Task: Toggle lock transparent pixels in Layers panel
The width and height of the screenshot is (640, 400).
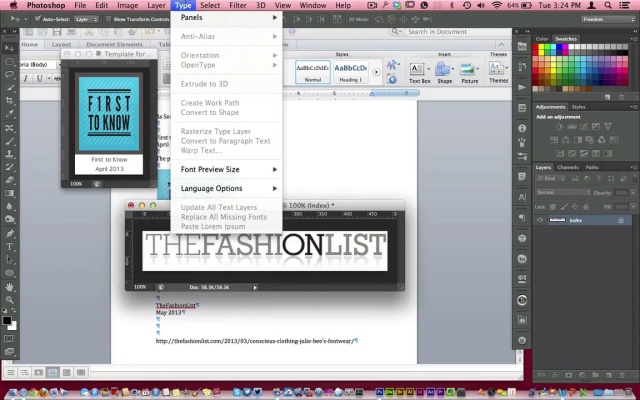Action: coord(552,207)
